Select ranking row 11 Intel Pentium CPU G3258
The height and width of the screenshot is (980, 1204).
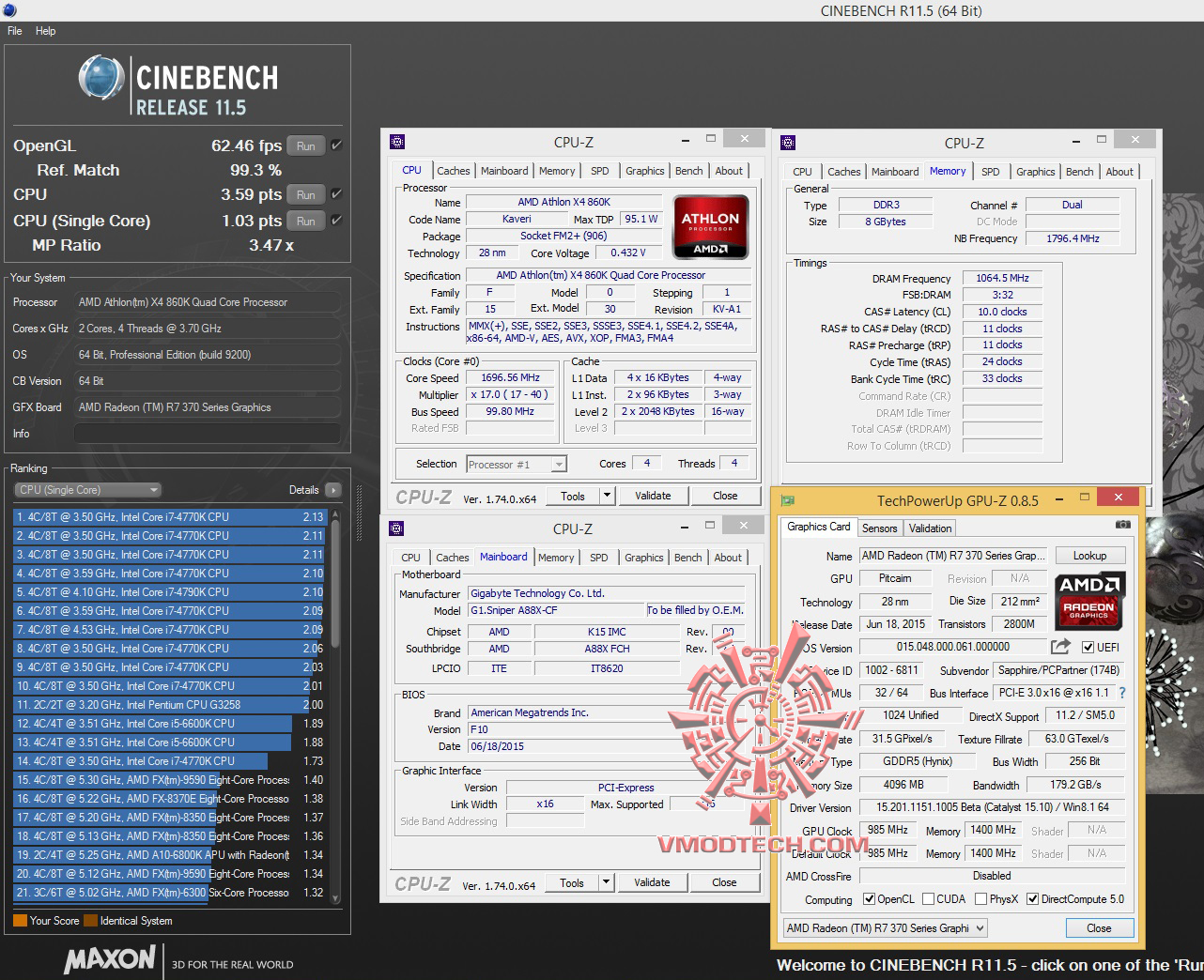point(169,705)
